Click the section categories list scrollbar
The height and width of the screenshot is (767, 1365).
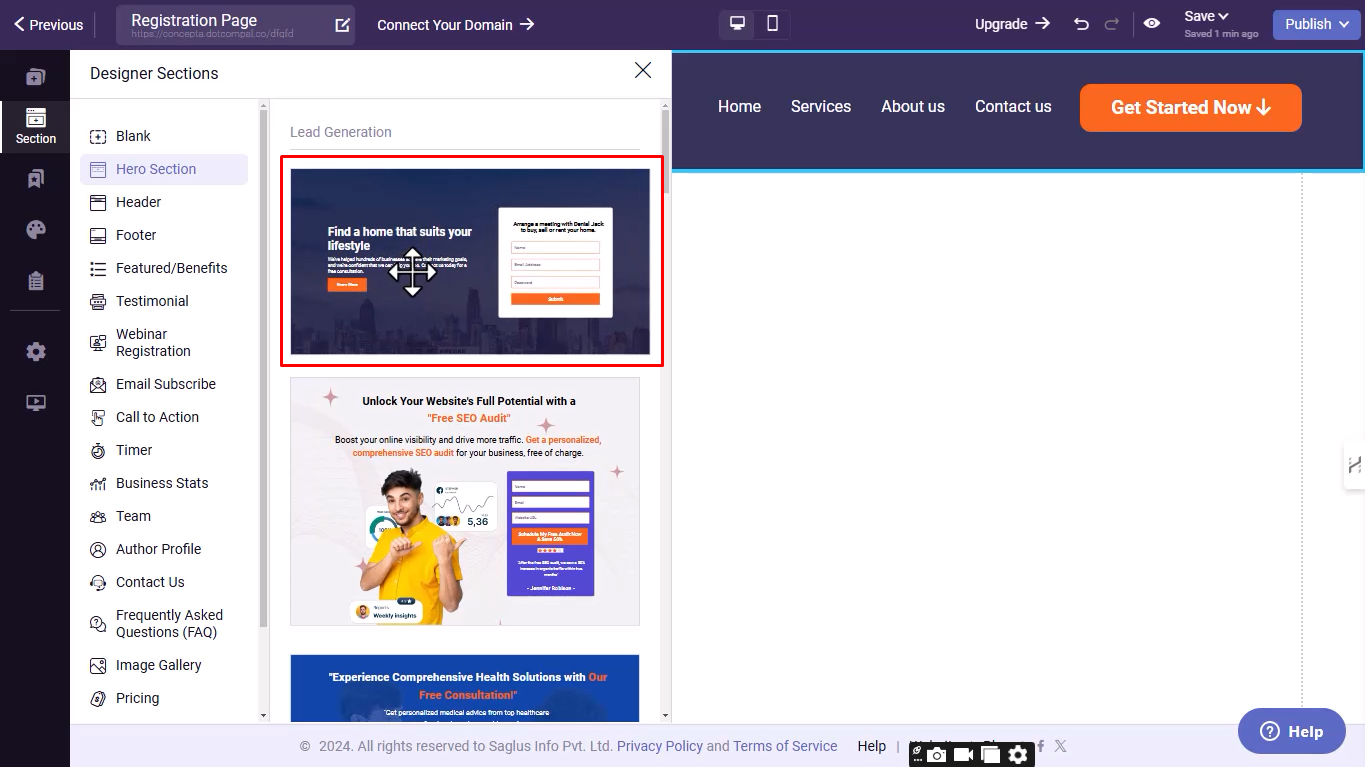click(x=264, y=370)
